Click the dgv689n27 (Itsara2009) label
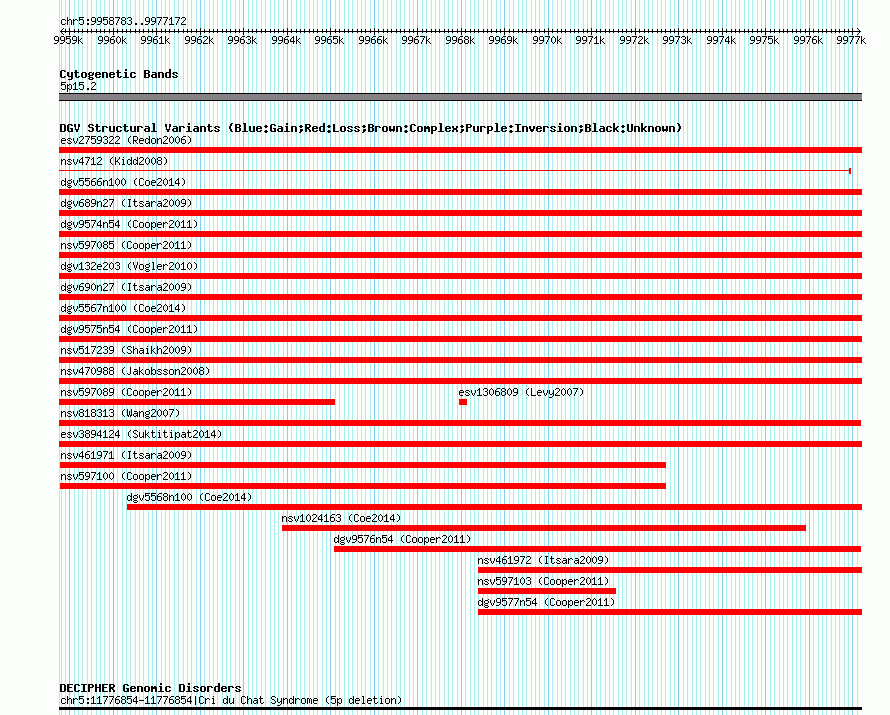890x715 pixels. click(x=126, y=203)
